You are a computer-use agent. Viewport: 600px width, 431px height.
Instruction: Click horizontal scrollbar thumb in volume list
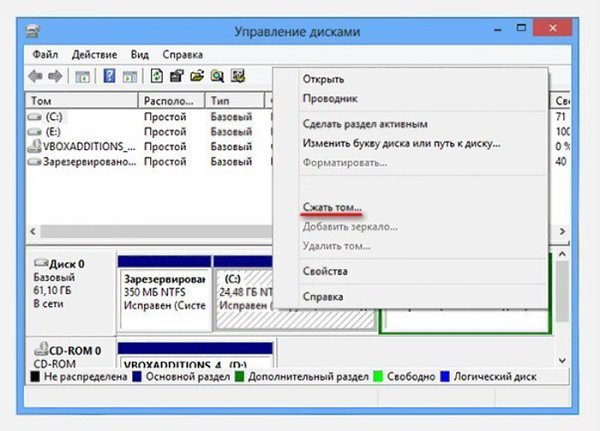coord(156,231)
